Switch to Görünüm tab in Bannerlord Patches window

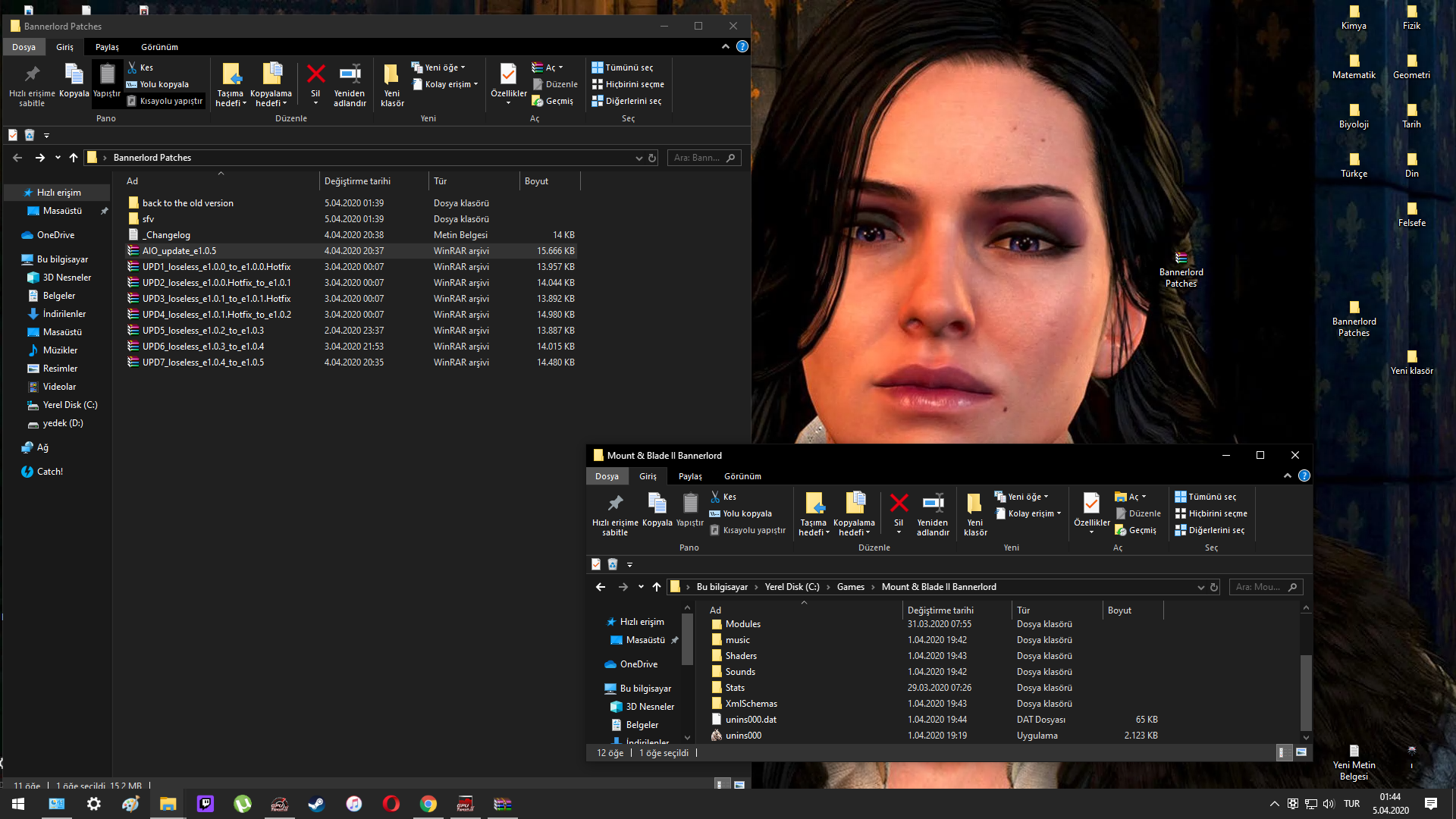(x=159, y=47)
